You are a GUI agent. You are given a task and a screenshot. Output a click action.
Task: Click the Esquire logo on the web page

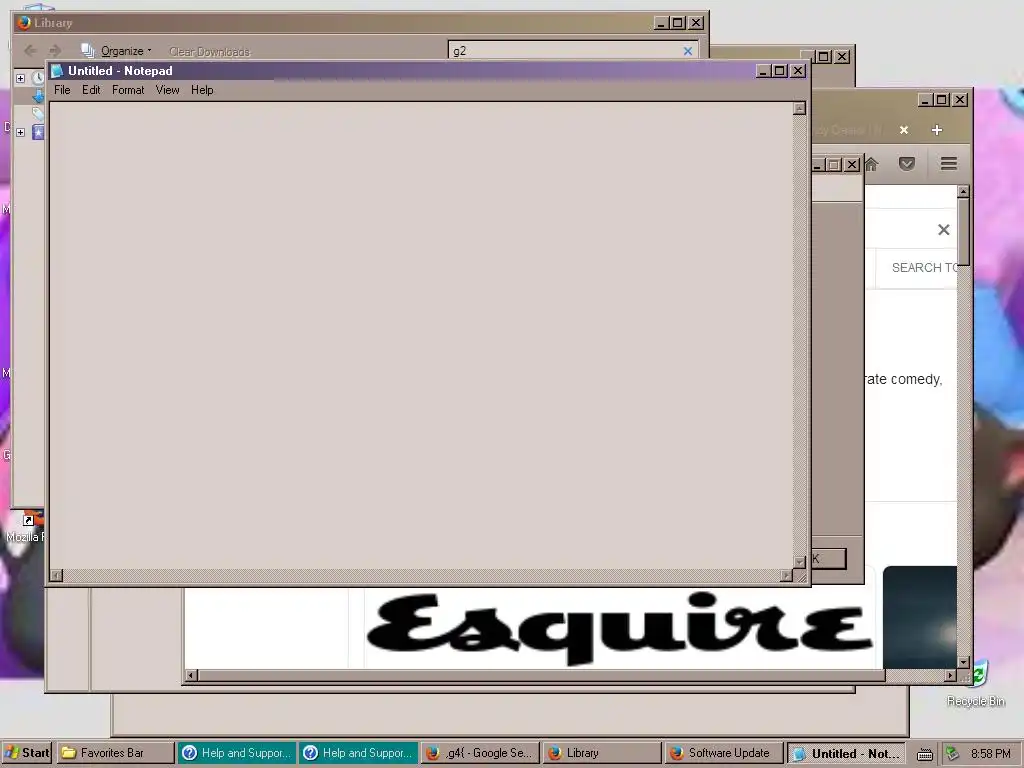619,628
